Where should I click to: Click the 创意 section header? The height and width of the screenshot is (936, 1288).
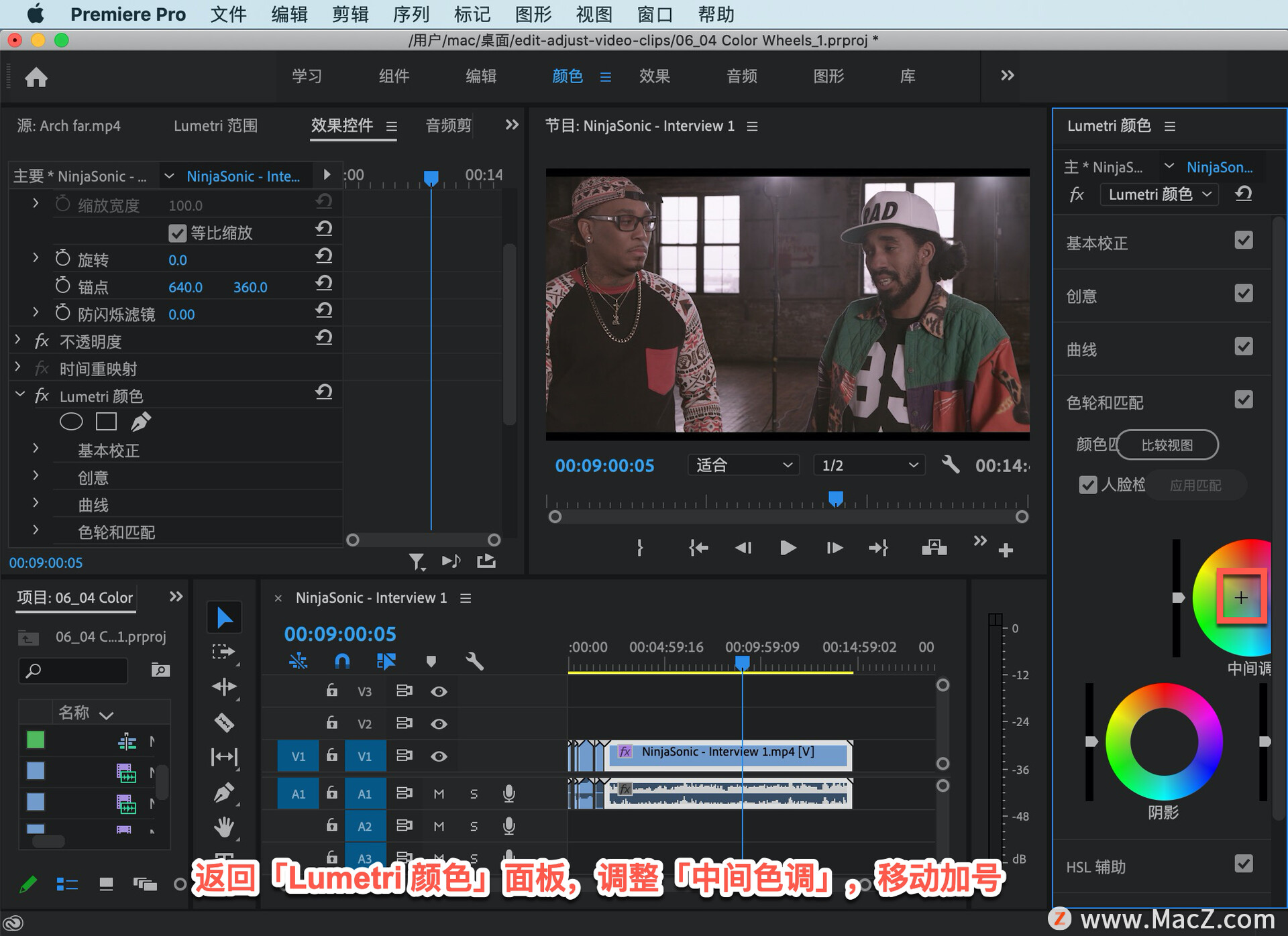coord(1081,296)
